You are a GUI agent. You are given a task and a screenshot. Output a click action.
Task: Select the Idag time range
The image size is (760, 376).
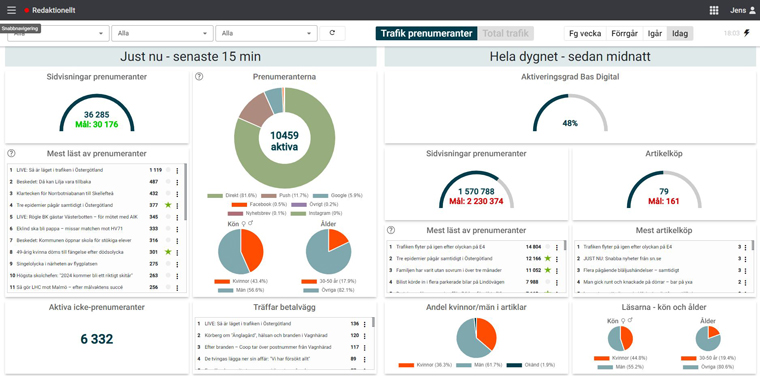[680, 33]
